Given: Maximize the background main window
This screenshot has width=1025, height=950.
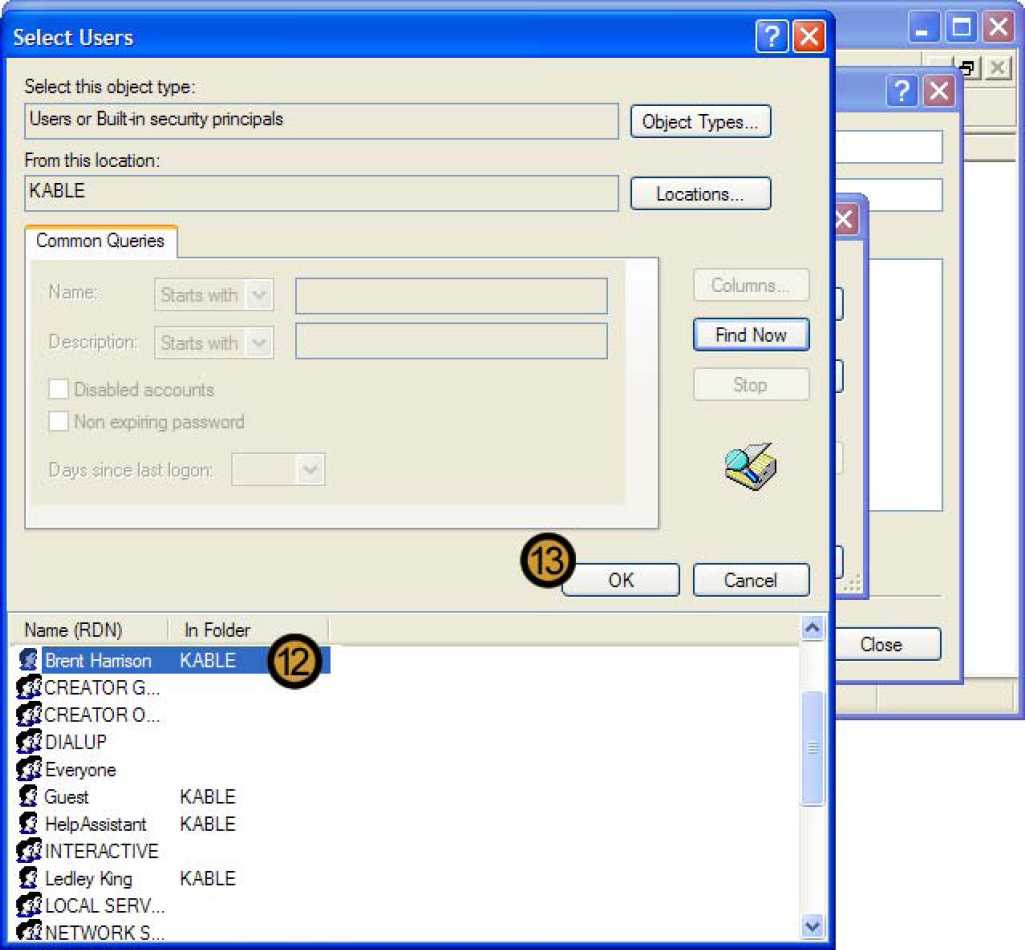Looking at the screenshot, I should 961,27.
